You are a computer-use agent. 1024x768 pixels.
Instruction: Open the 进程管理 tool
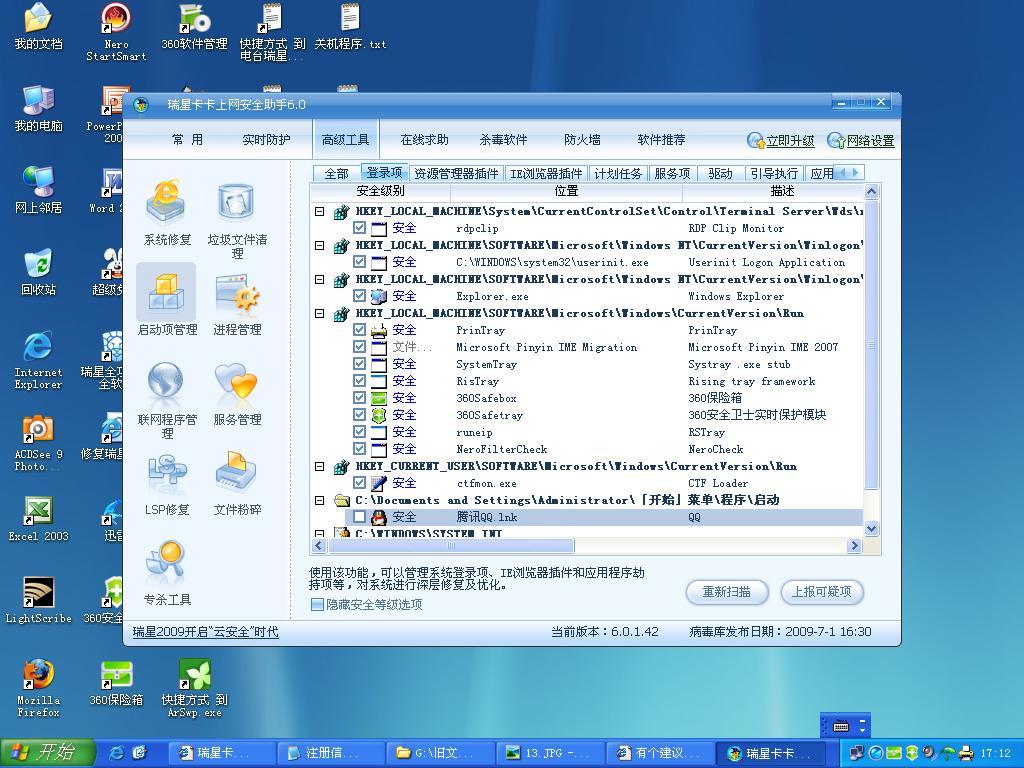236,302
